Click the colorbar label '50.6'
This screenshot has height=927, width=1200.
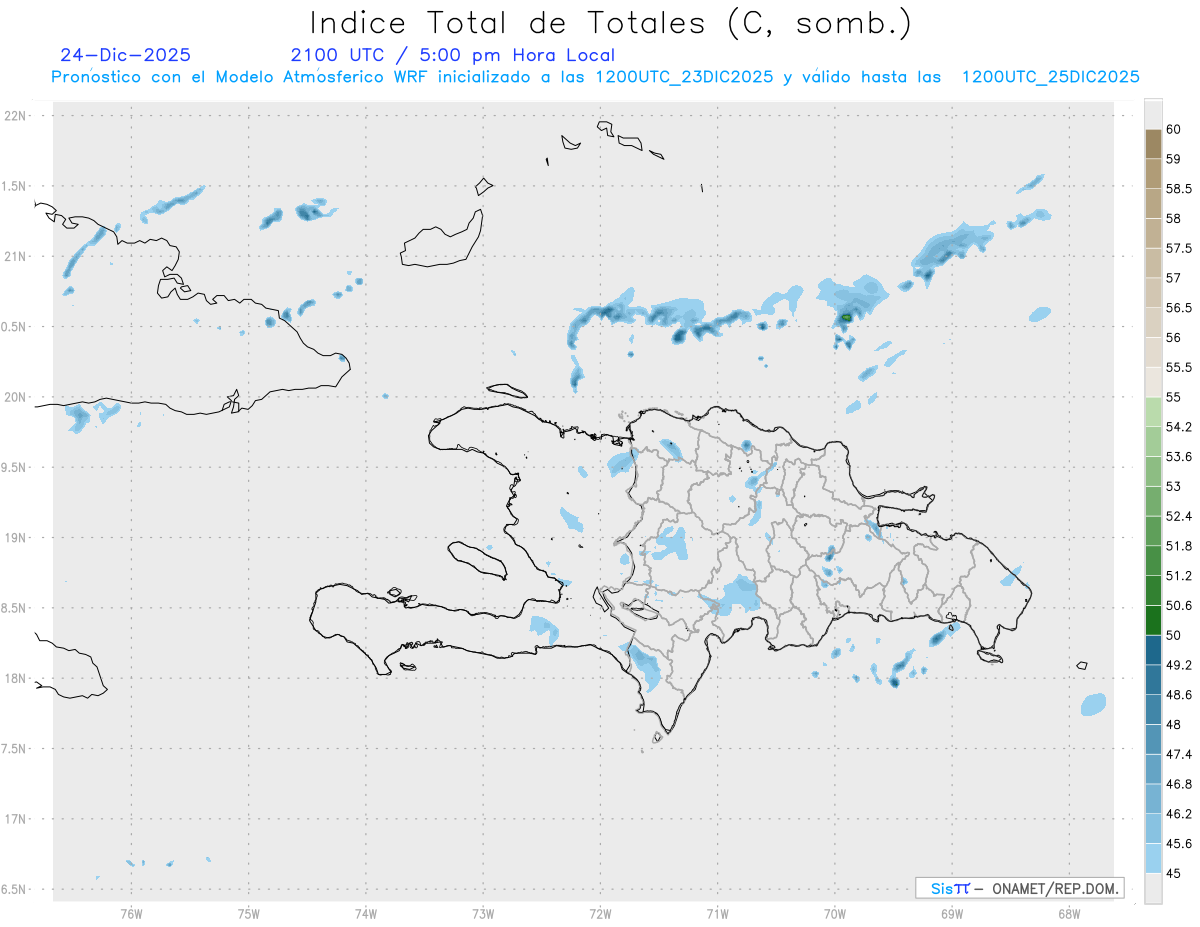point(1178,605)
